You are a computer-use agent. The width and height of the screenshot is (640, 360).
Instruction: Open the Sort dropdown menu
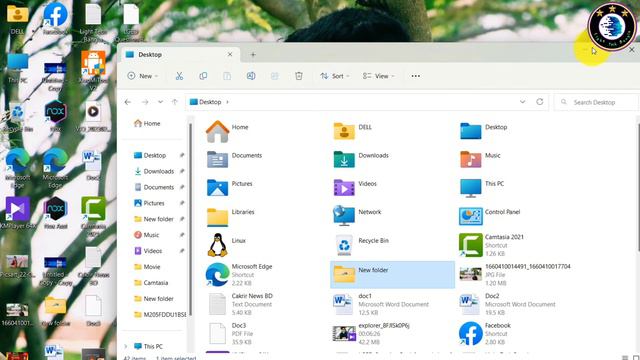click(x=335, y=76)
